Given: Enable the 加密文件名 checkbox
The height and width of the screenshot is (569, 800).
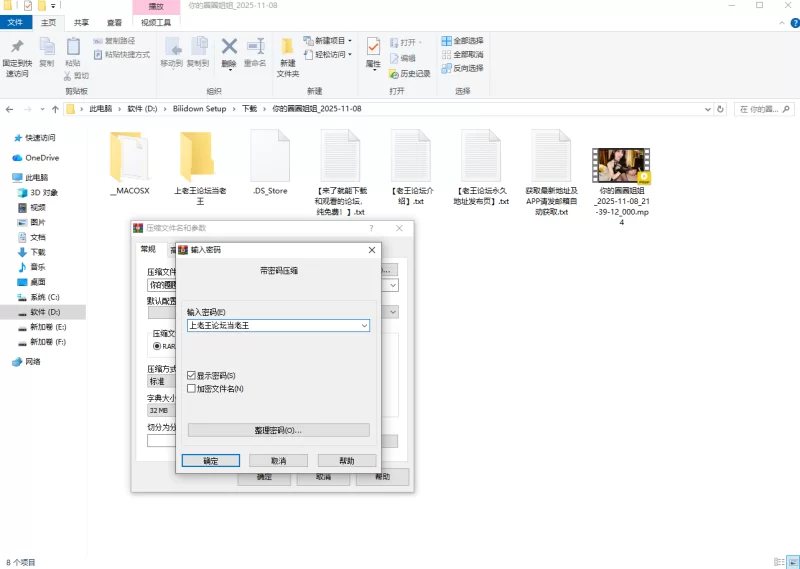Looking at the screenshot, I should click(191, 388).
